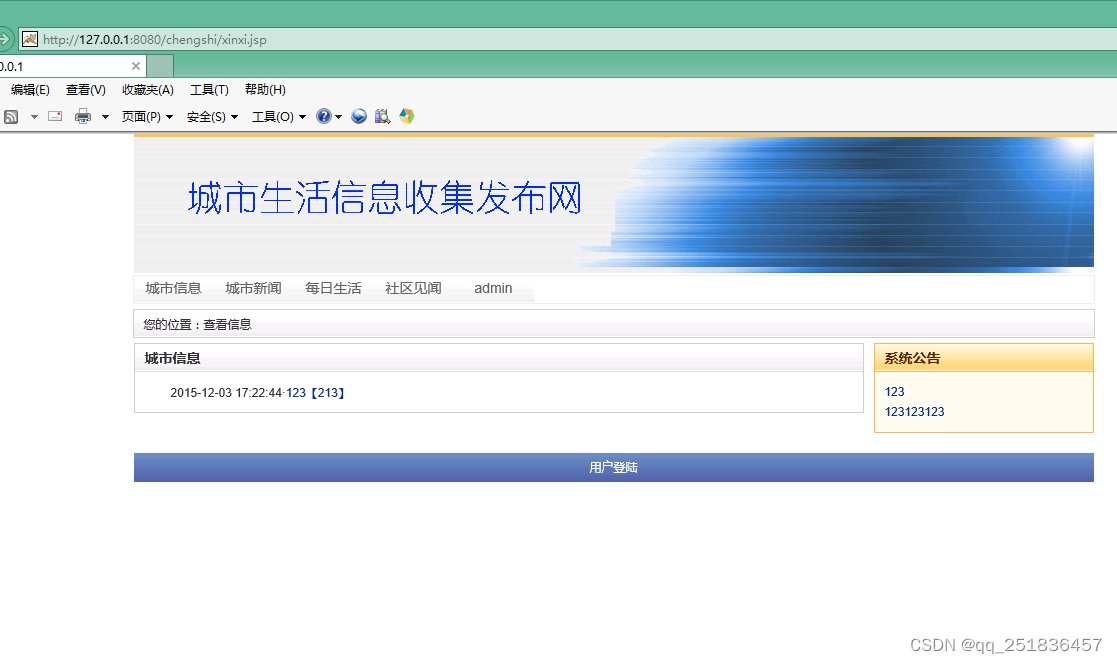Image resolution: width=1117 pixels, height=663 pixels.
Task: Click the colorful MSN toolbar icon
Action: [x=406, y=116]
